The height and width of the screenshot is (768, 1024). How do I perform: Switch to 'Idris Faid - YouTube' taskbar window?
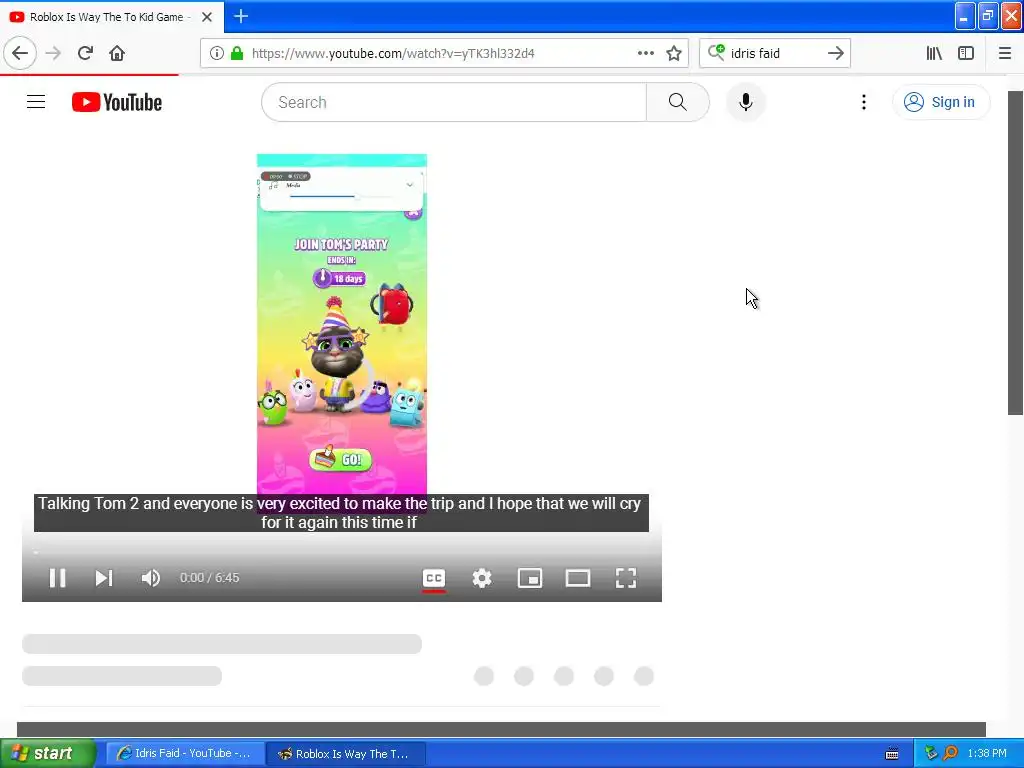point(185,753)
